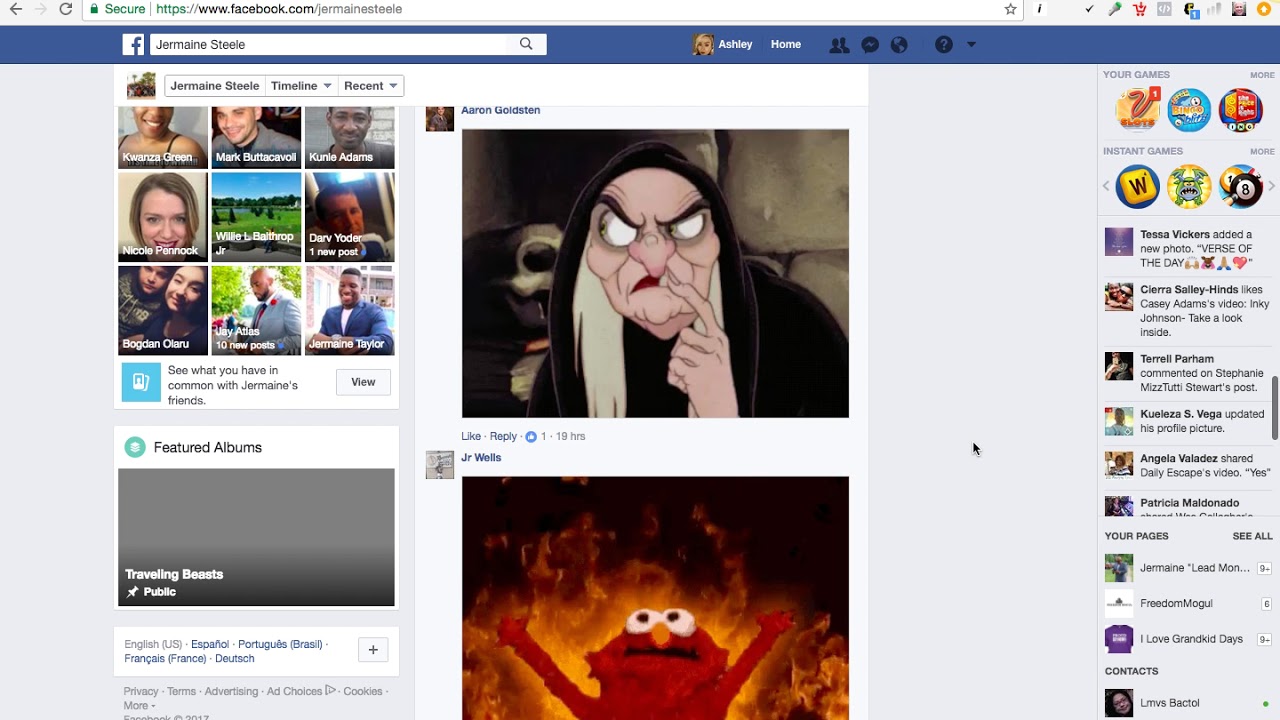
Task: Open Ashley profile link in top bar
Action: pyautogui.click(x=735, y=44)
